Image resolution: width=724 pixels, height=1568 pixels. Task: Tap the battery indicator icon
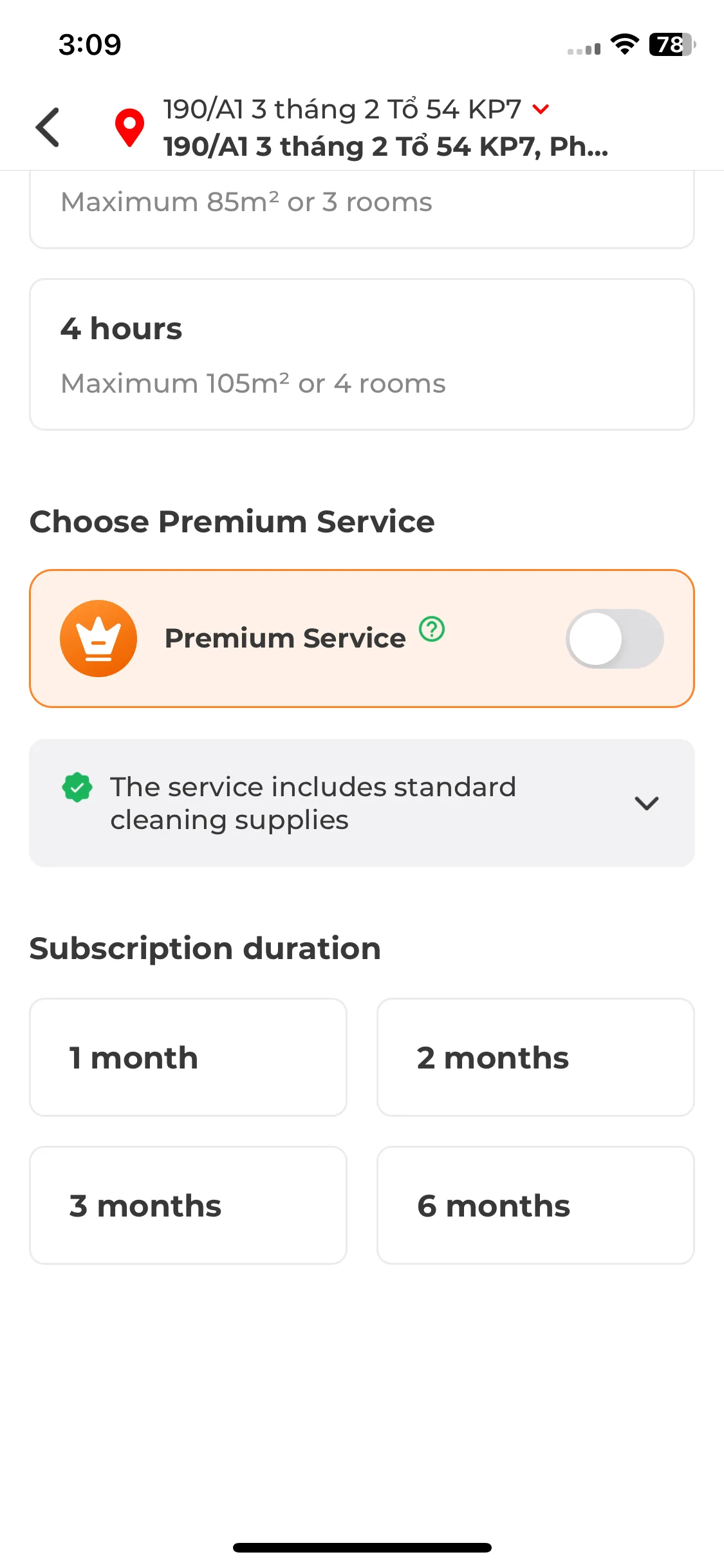(x=673, y=44)
